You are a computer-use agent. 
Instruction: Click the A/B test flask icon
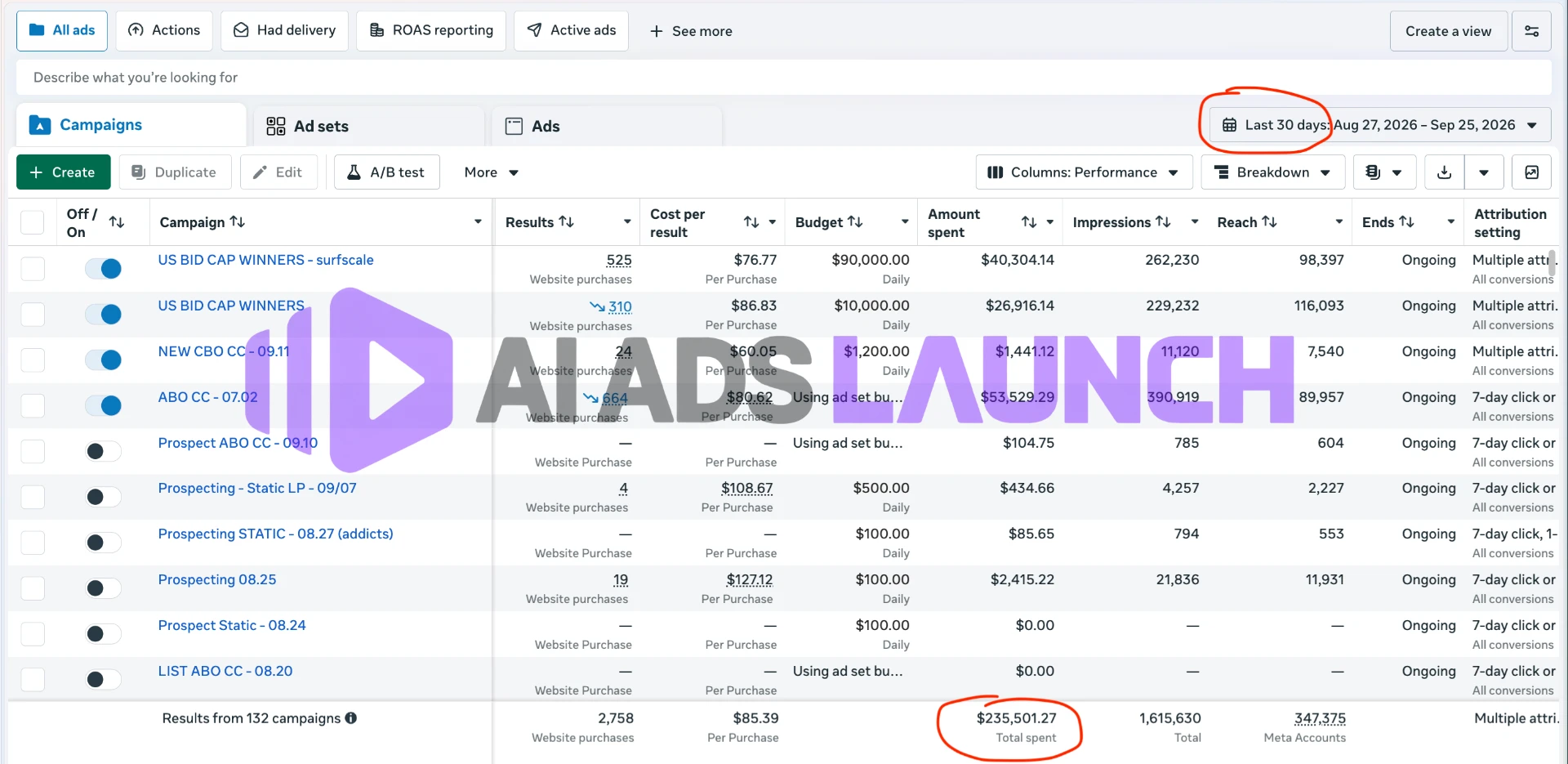click(354, 172)
